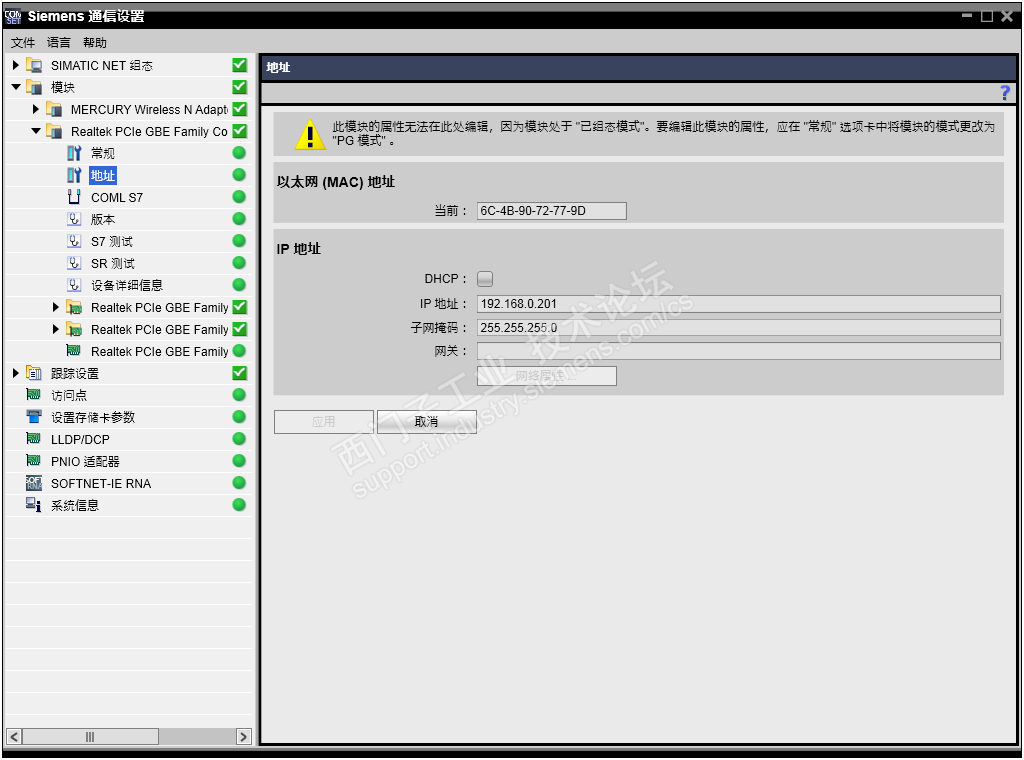Click the green check of 跟踪设置 row
Screen dimensions: 1024x760
[240, 372]
